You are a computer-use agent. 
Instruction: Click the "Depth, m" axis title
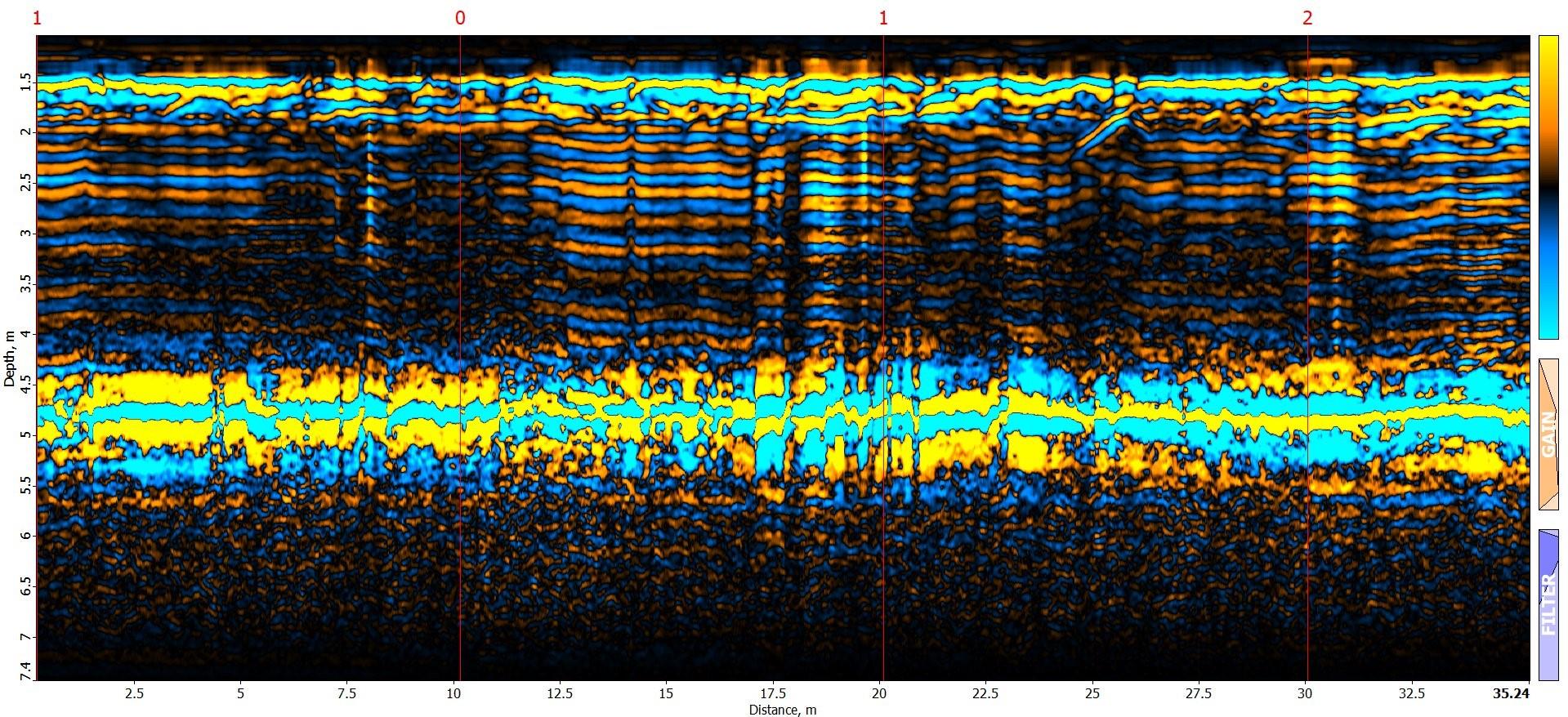(x=9, y=358)
